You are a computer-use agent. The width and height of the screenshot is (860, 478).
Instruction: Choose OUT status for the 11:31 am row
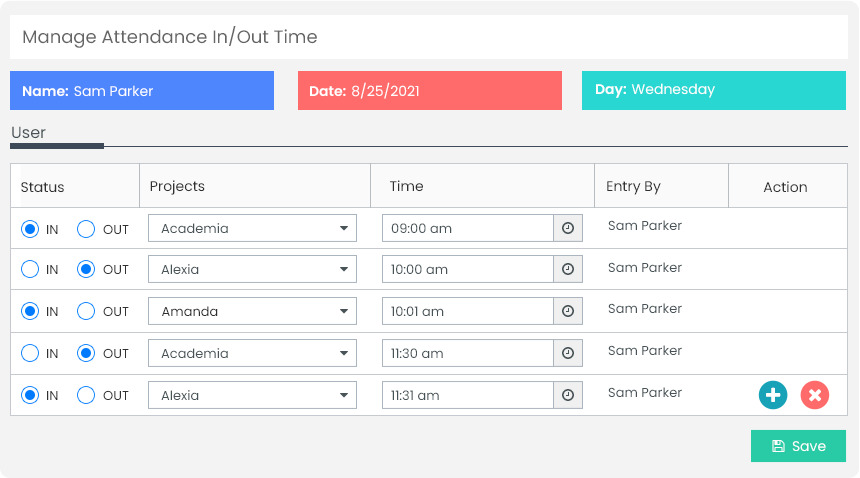pos(87,395)
